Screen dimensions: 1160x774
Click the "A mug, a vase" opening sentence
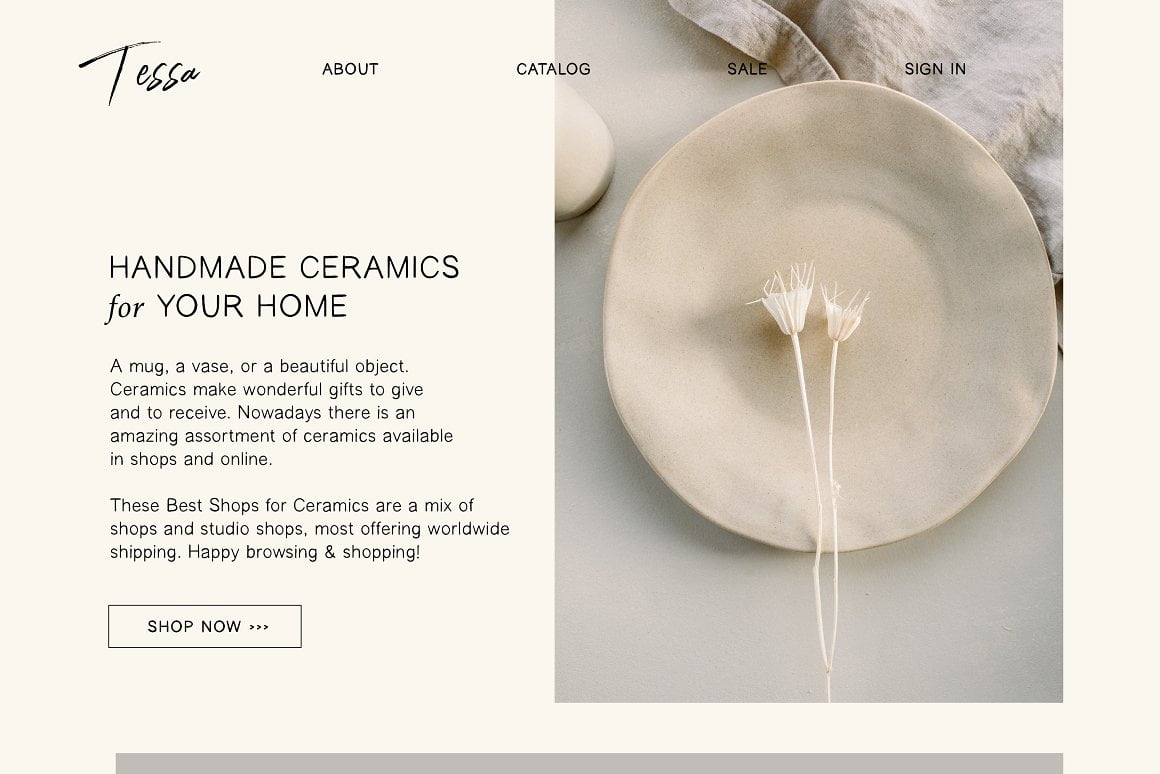pos(259,366)
